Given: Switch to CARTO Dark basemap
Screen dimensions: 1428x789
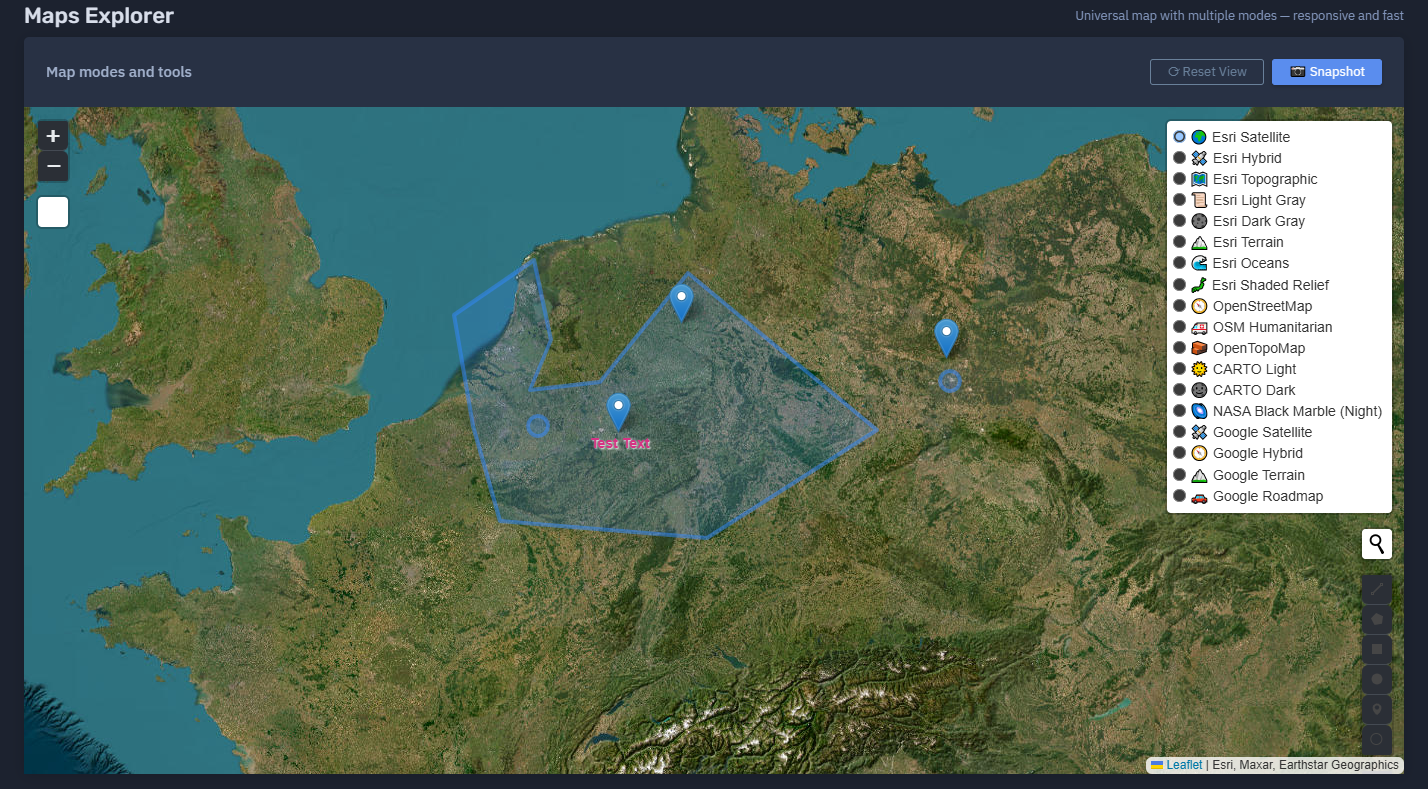Looking at the screenshot, I should (x=1180, y=390).
